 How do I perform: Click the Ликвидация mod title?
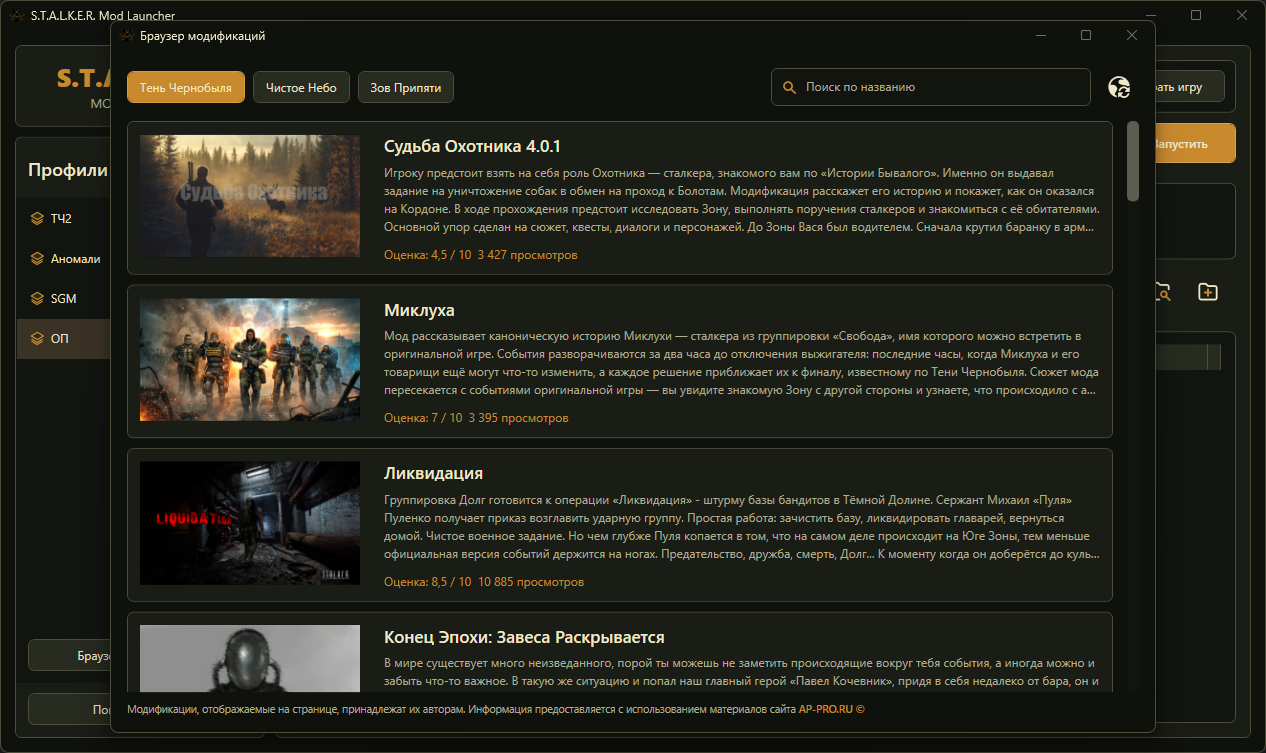coord(433,473)
